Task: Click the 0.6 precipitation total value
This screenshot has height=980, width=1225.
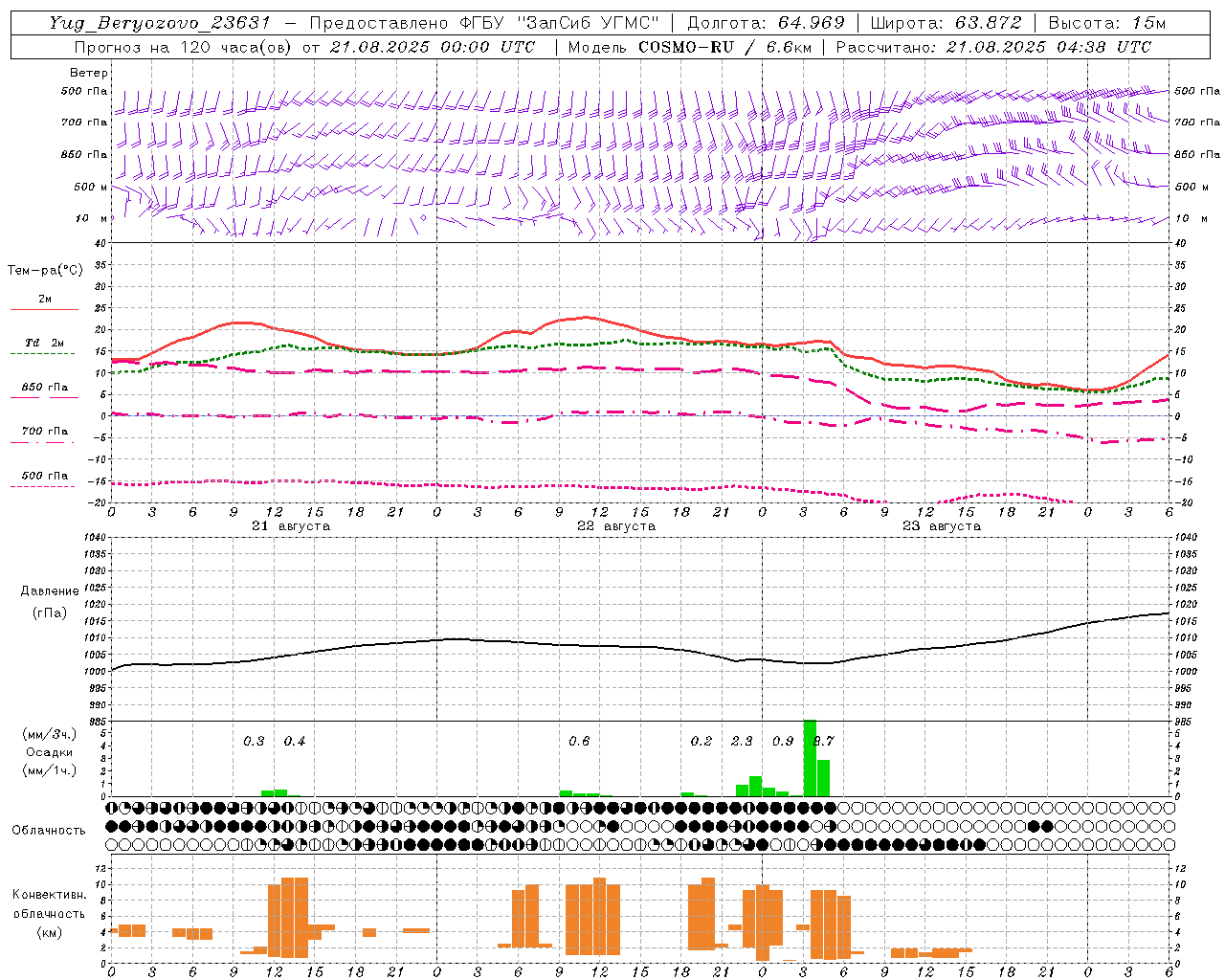Action: point(579,741)
